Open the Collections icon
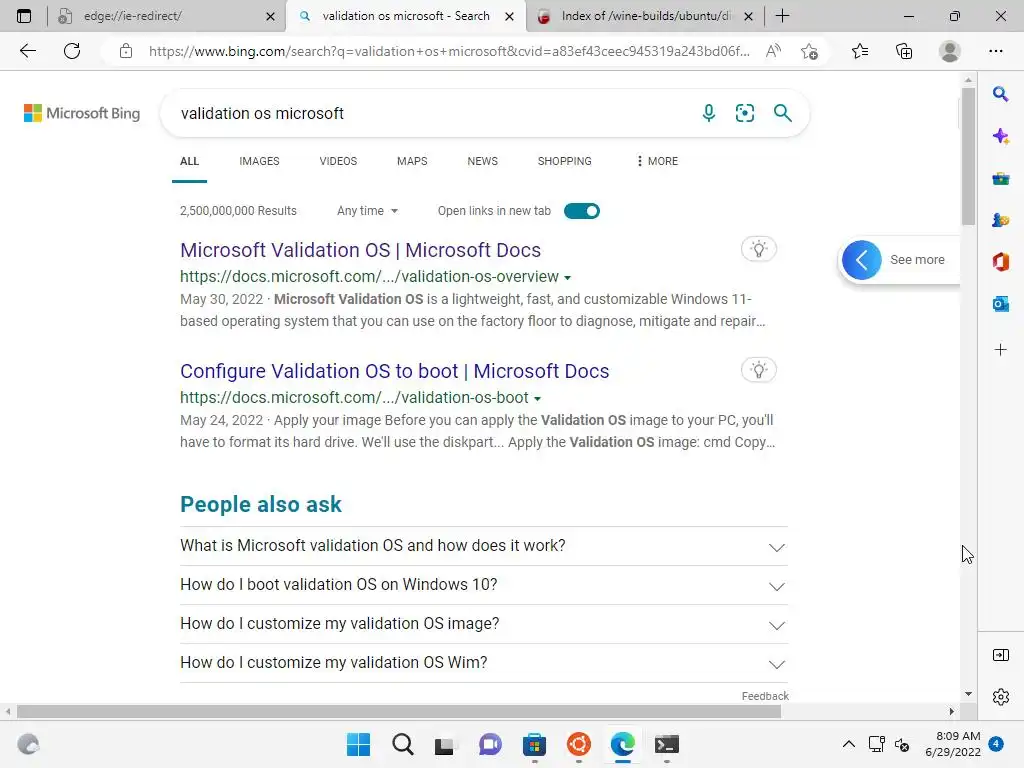 click(904, 51)
